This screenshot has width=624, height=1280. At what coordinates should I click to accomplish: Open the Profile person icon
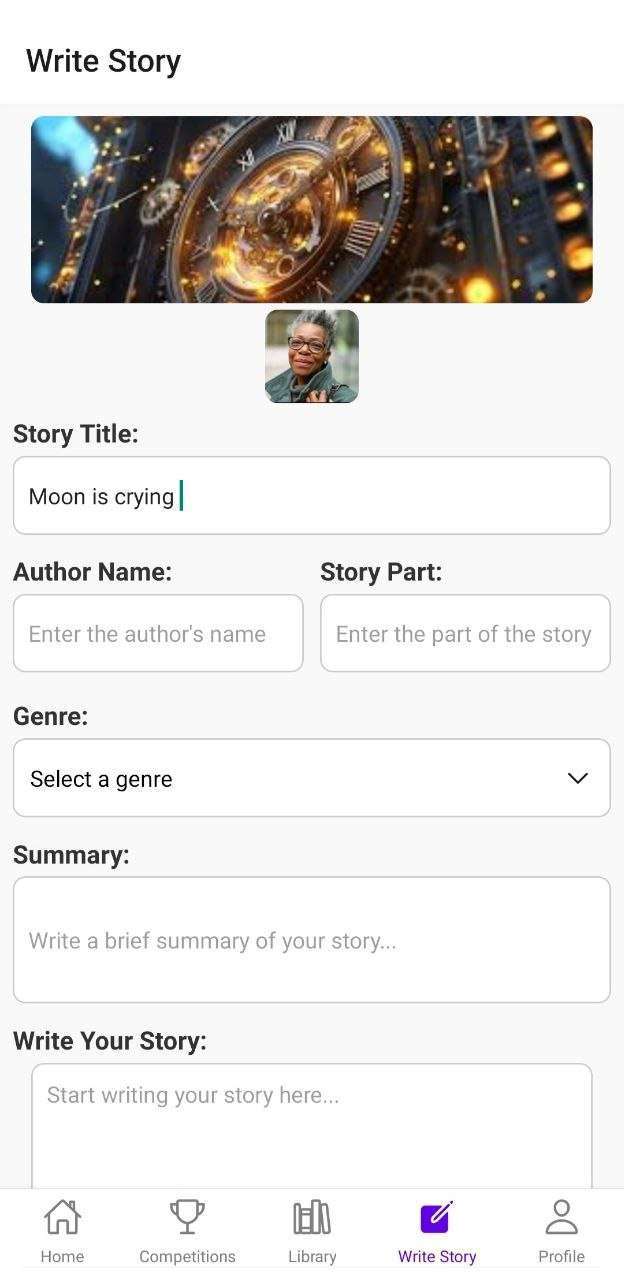[x=562, y=1217]
